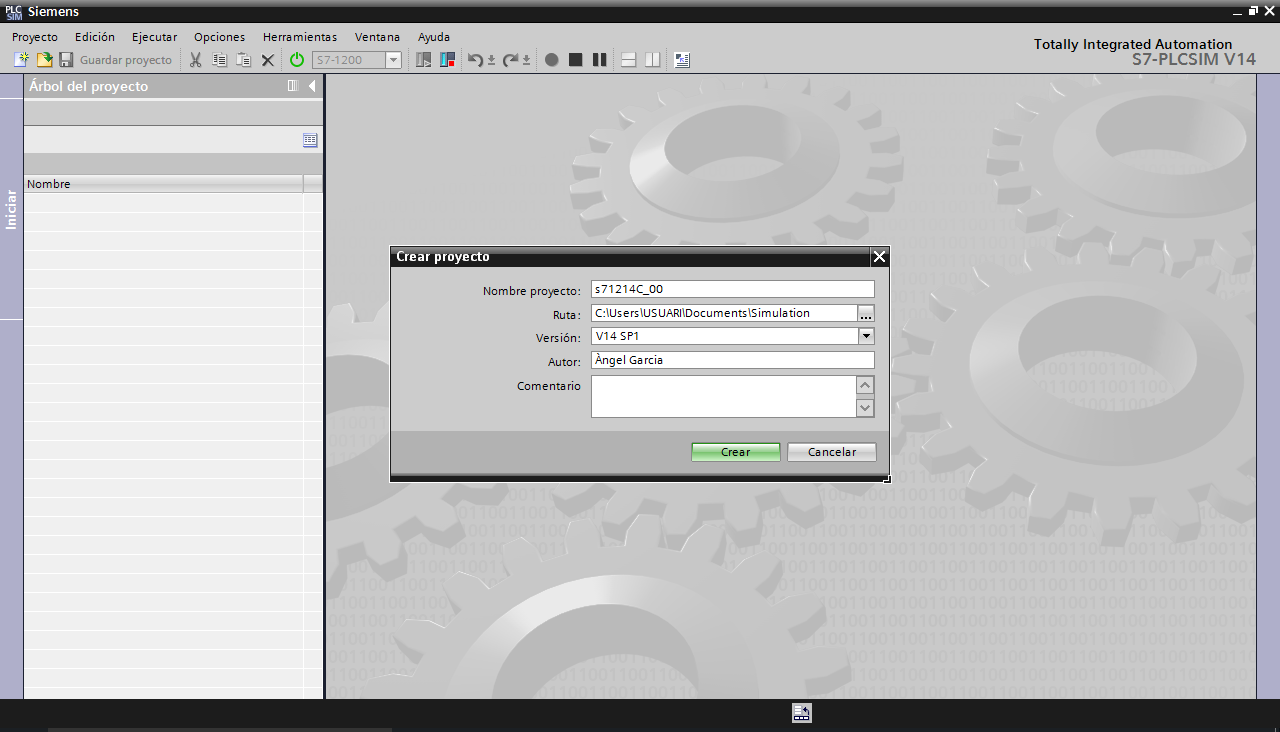Click the Crear button
This screenshot has height=732, width=1280.
pos(735,452)
